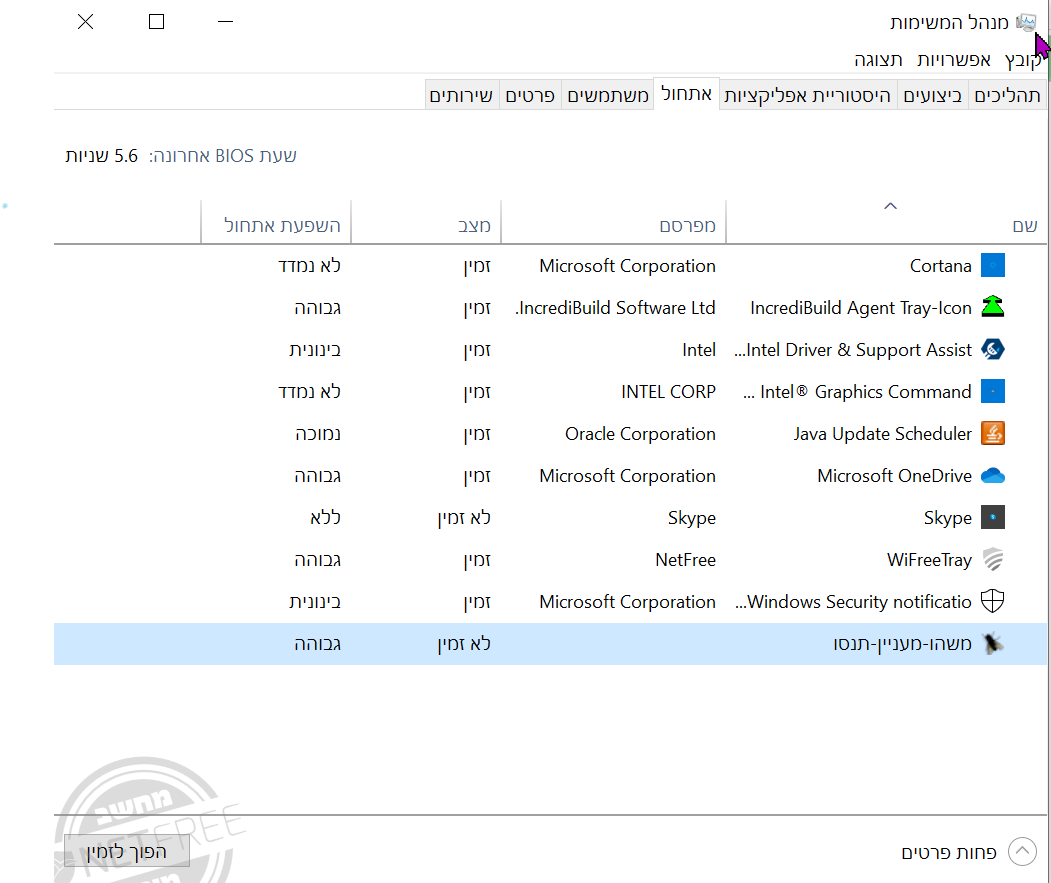Viewport: 1051px width, 883px height.
Task: Switch to the ביצועים tab
Action: [933, 96]
